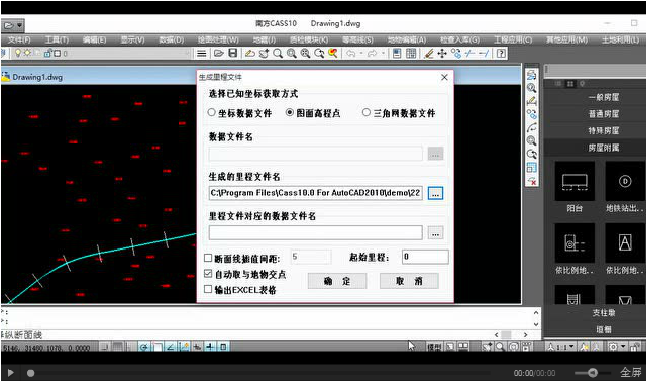Select the 三角网数据文件 radio option
The width and height of the screenshot is (646, 381).
tap(366, 112)
